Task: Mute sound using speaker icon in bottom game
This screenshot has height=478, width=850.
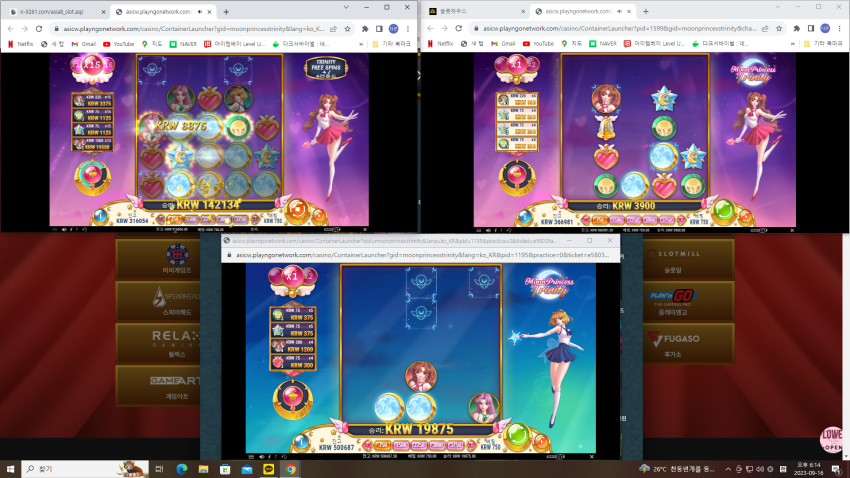Action: (x=261, y=457)
